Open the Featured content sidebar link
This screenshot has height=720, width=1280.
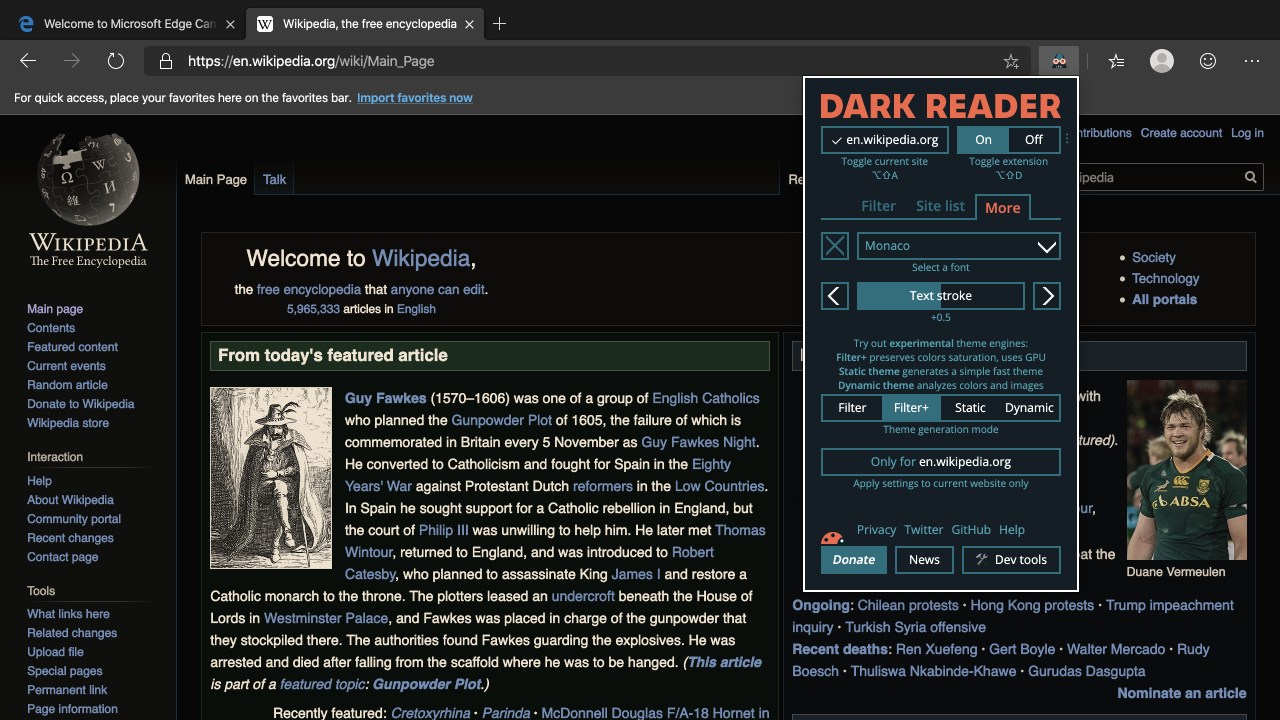tap(72, 347)
